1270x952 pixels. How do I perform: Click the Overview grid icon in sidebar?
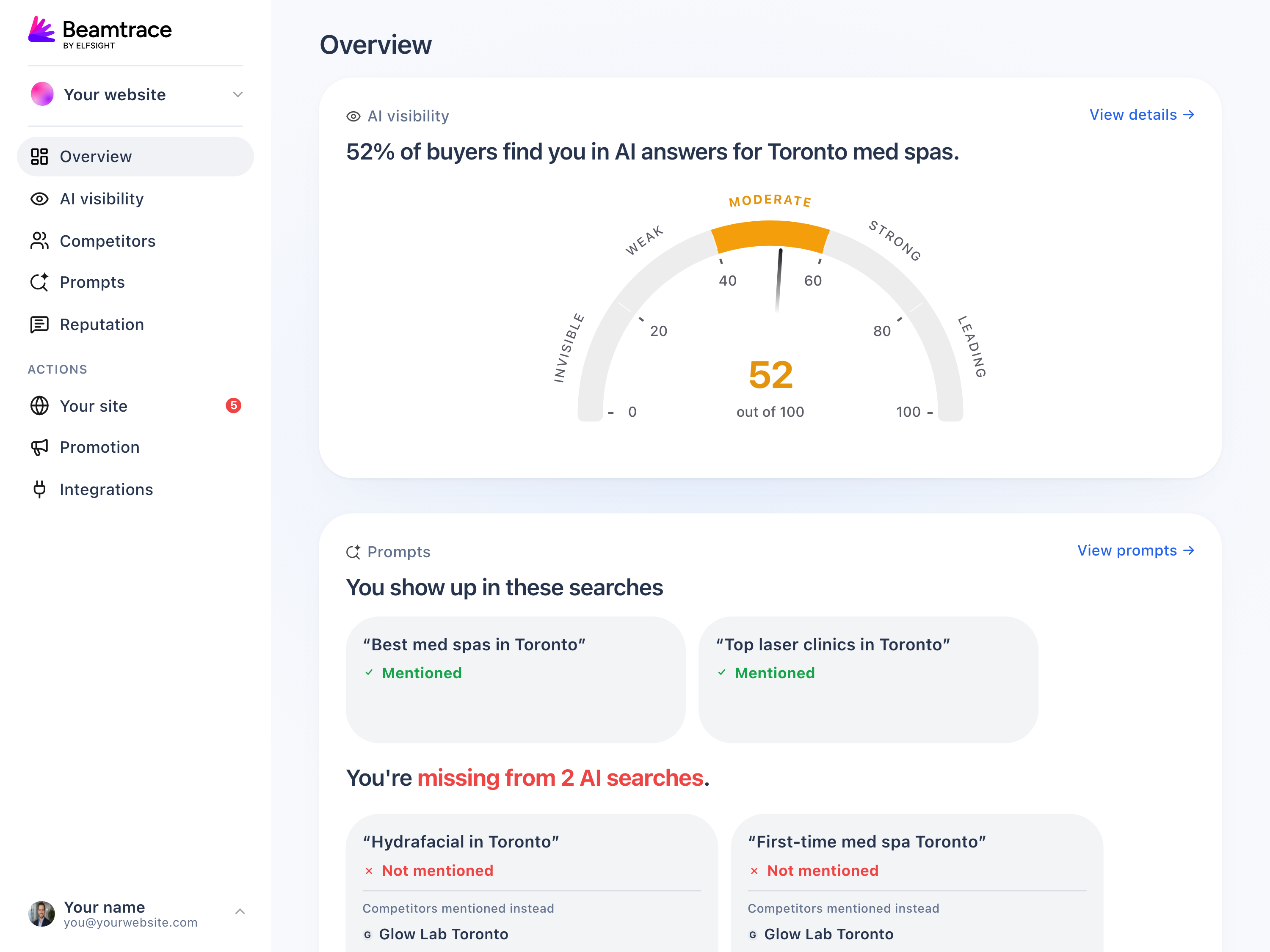(39, 157)
